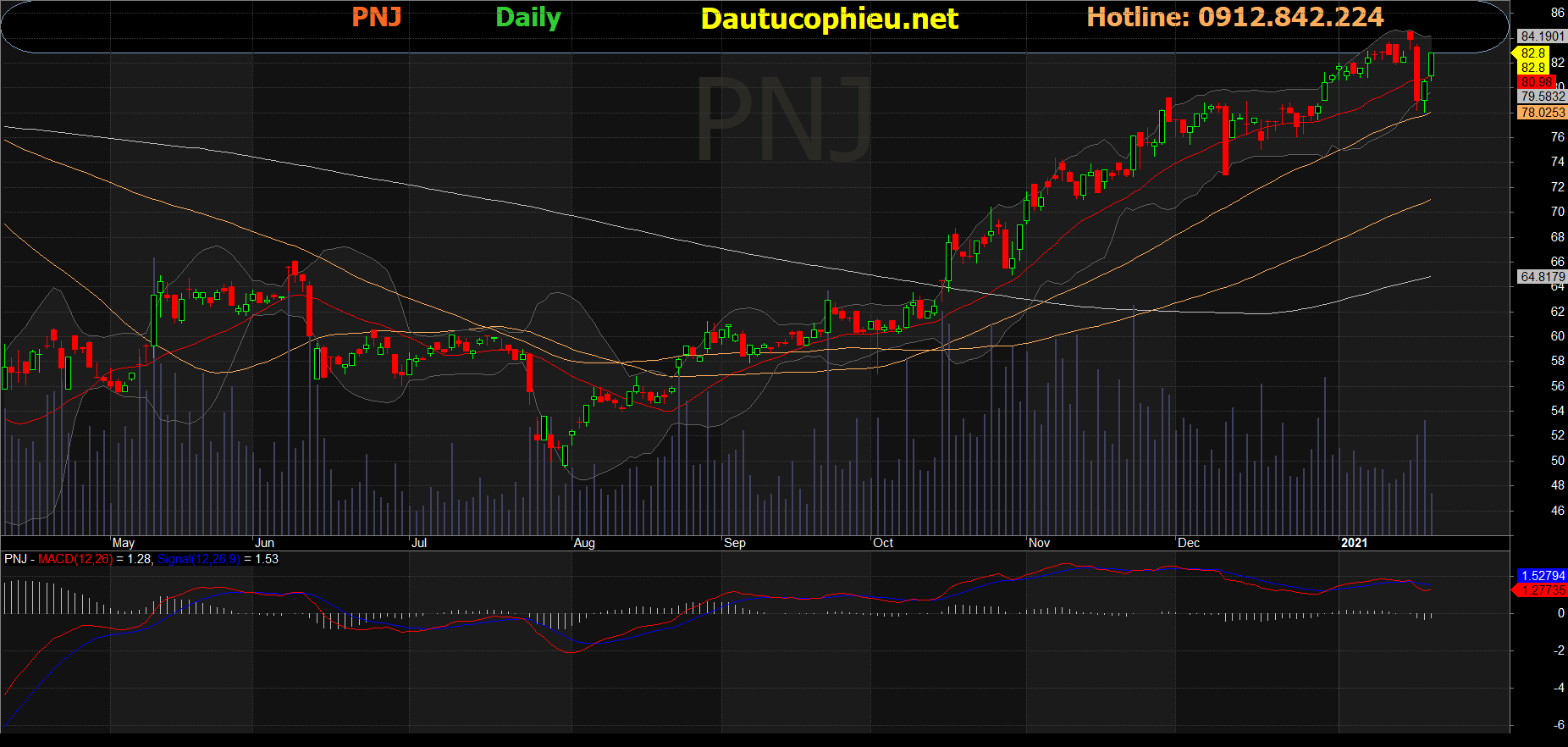The height and width of the screenshot is (747, 1568).
Task: Select the bold 2021 year marker
Action: (x=1354, y=543)
